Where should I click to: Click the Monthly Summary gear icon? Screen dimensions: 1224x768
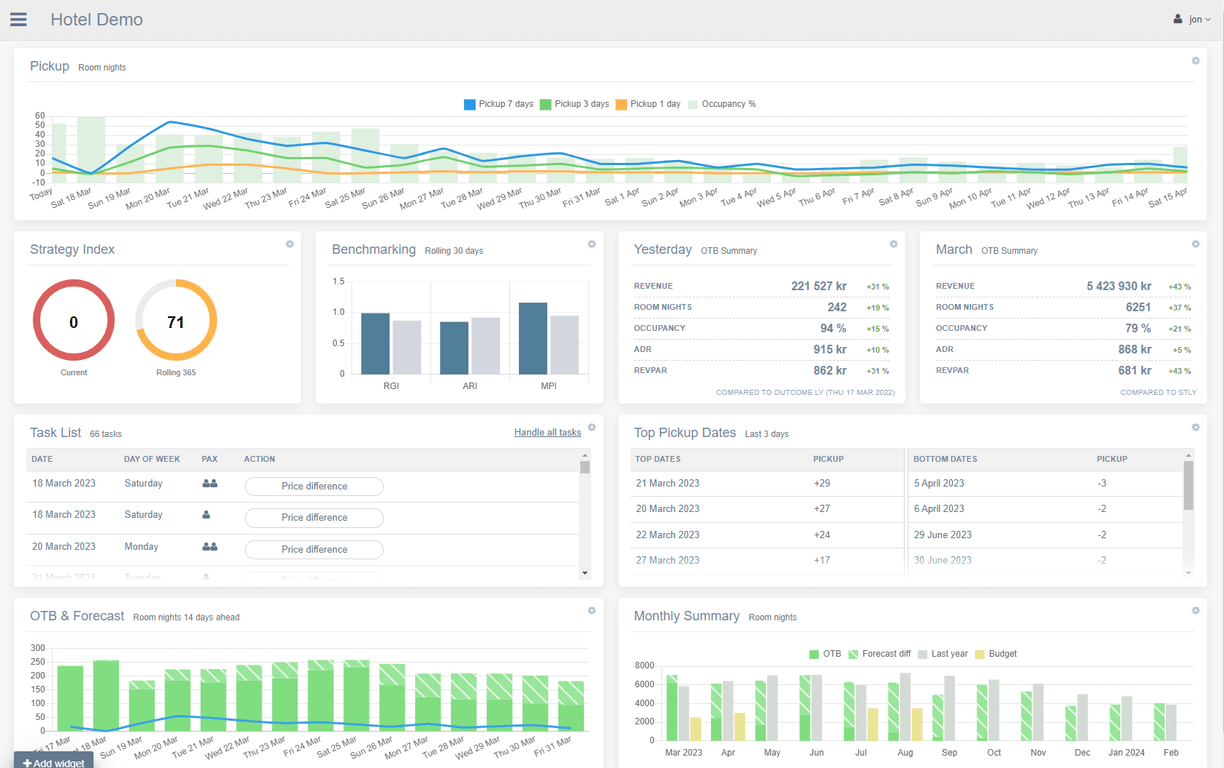[1195, 610]
